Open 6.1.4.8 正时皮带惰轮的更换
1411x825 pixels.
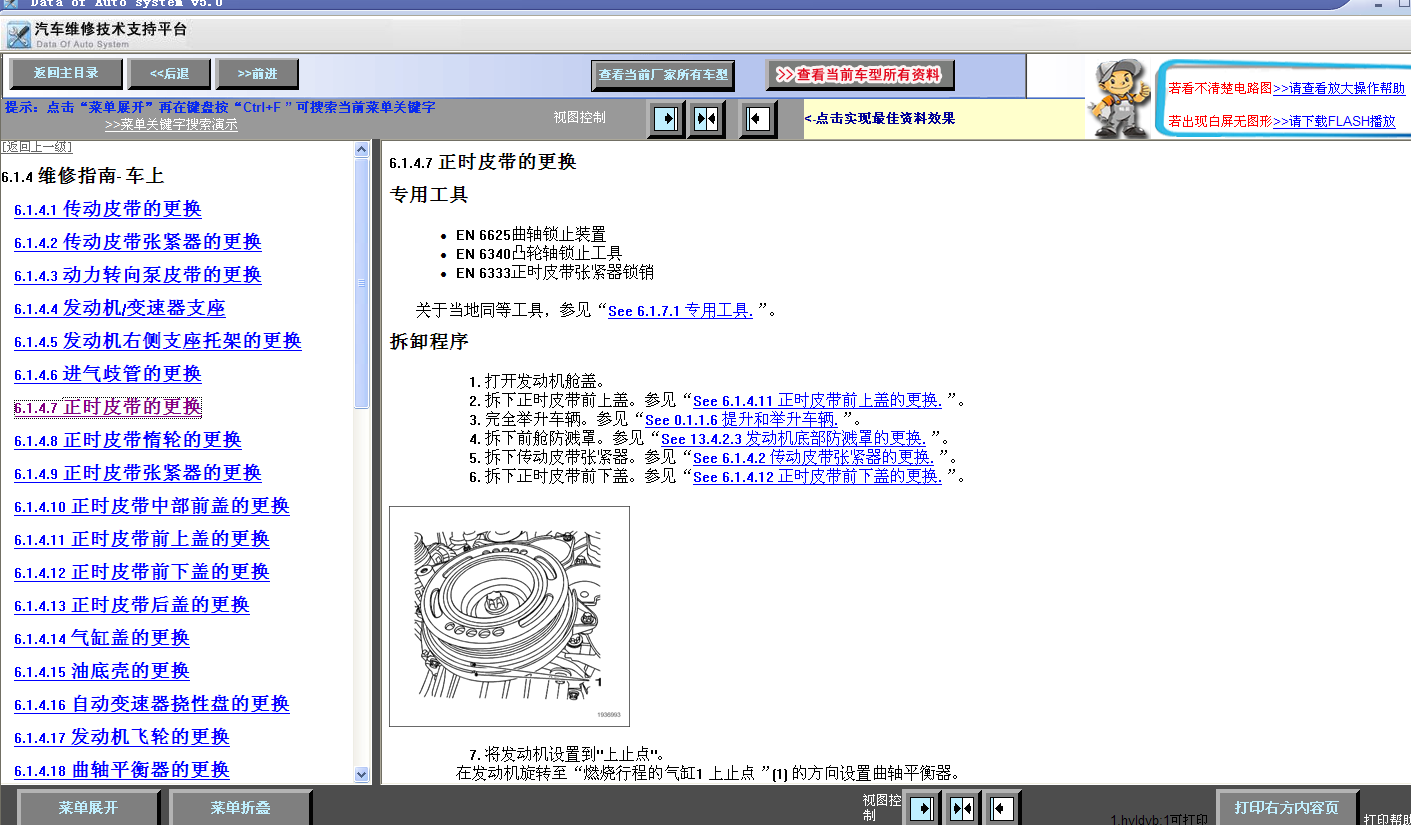tap(128, 440)
